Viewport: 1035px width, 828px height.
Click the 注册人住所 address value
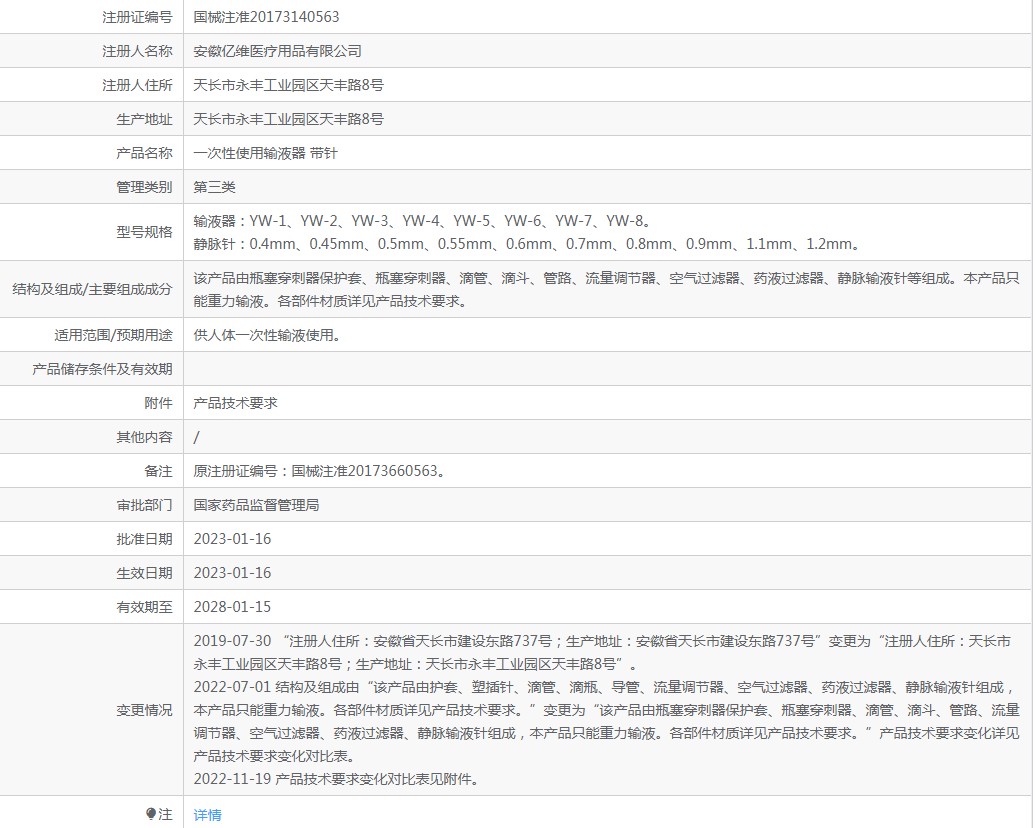[x=288, y=85]
